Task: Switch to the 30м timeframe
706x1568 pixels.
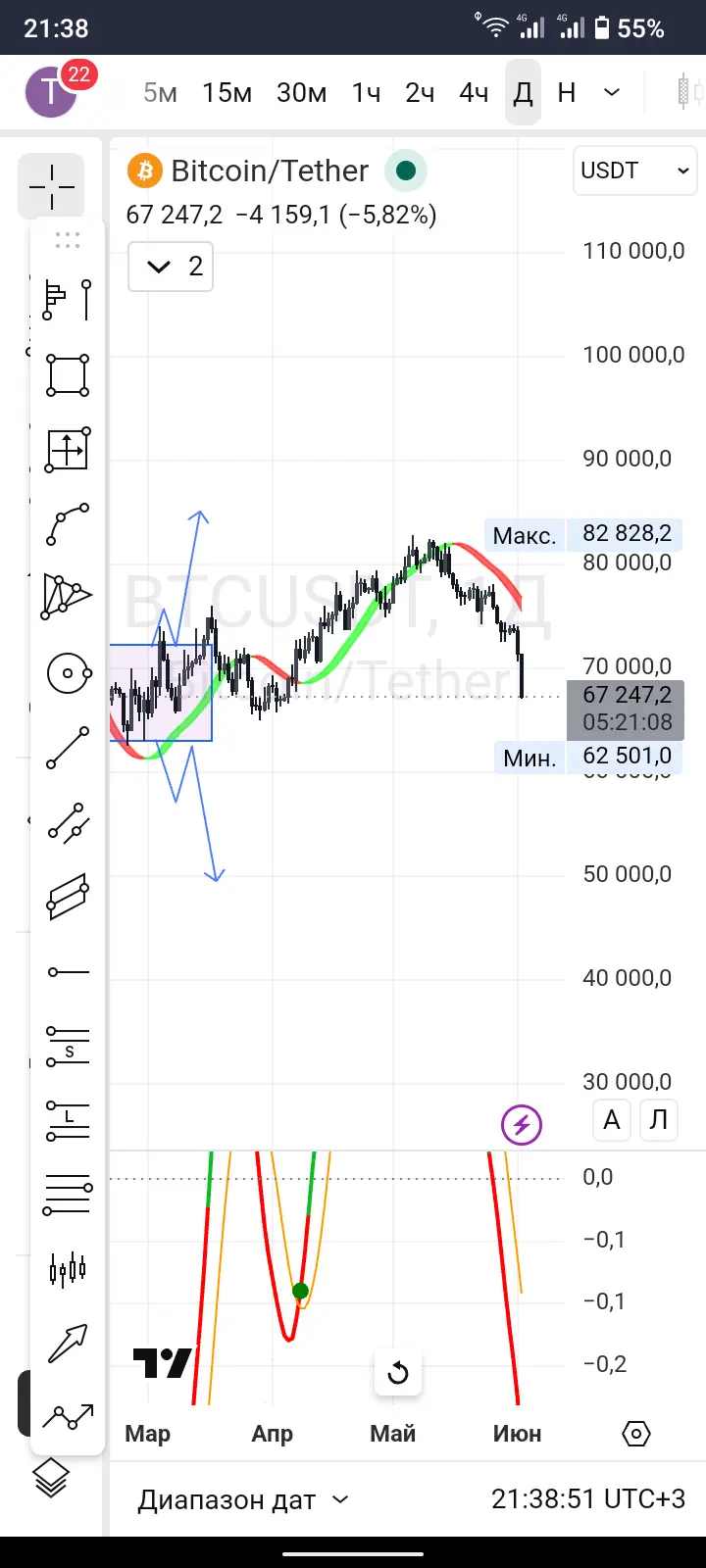Action: pyautogui.click(x=301, y=93)
